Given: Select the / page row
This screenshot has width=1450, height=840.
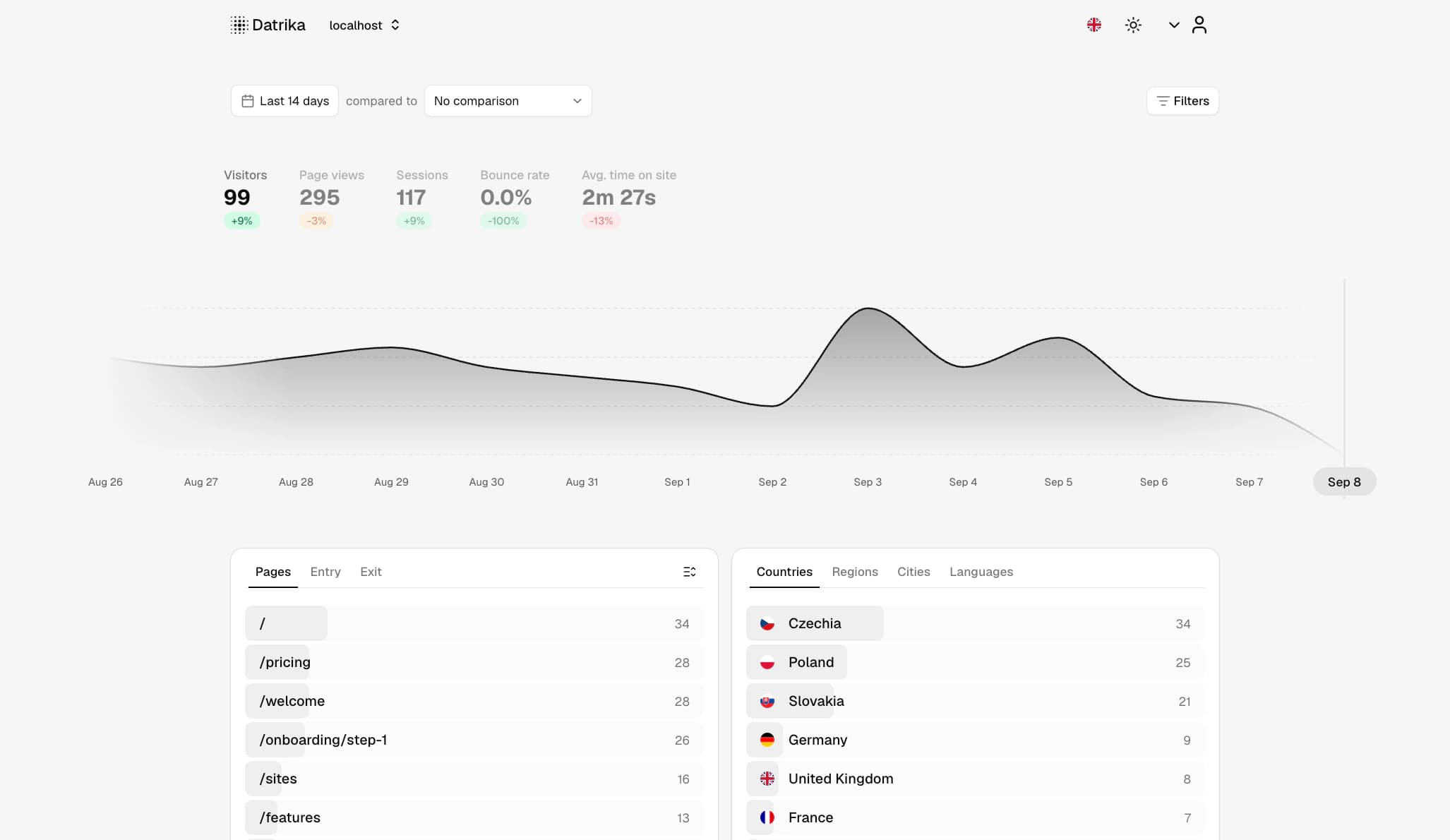Looking at the screenshot, I should tap(474, 623).
